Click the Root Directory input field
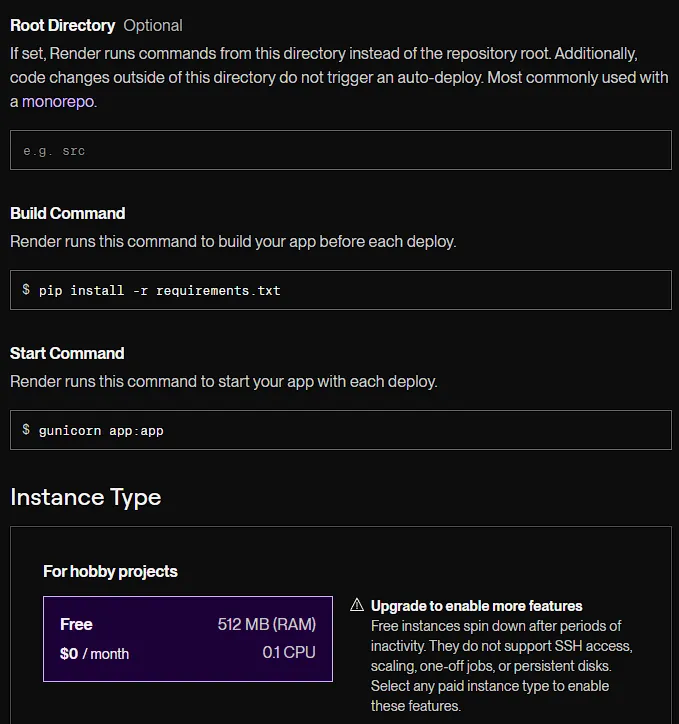The height and width of the screenshot is (724, 679). click(340, 150)
